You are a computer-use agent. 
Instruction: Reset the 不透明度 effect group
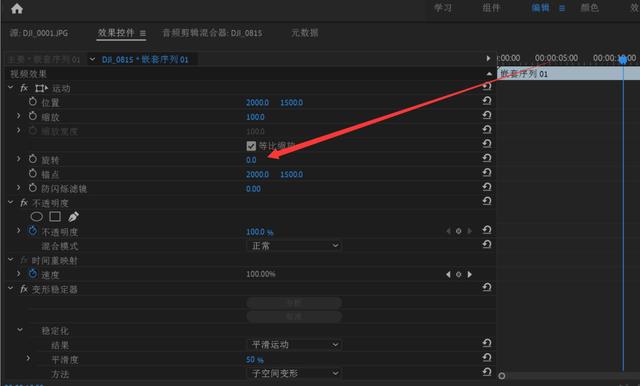(487, 201)
